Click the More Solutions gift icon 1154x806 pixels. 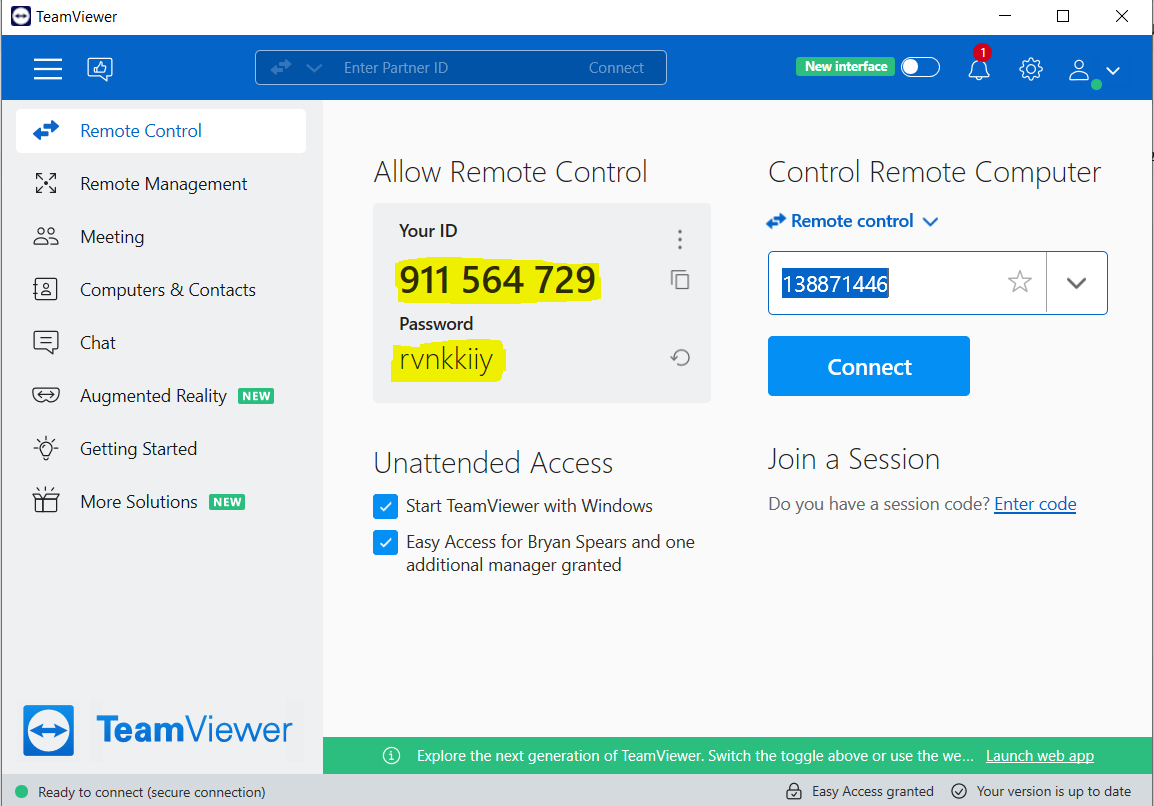[x=46, y=500]
